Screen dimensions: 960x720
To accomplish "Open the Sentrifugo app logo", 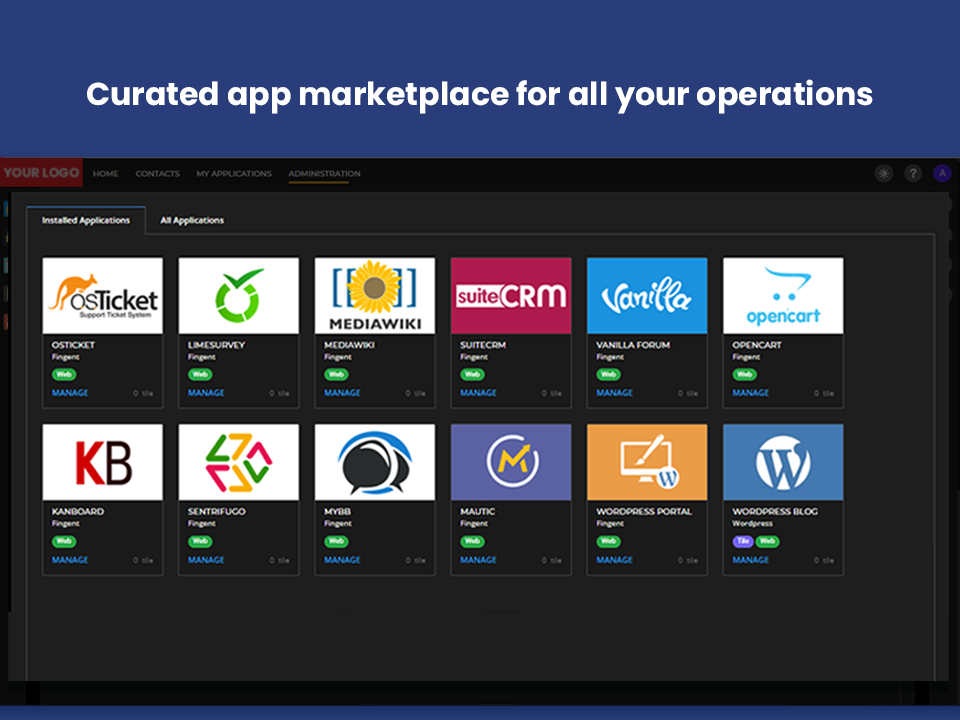I will [239, 462].
